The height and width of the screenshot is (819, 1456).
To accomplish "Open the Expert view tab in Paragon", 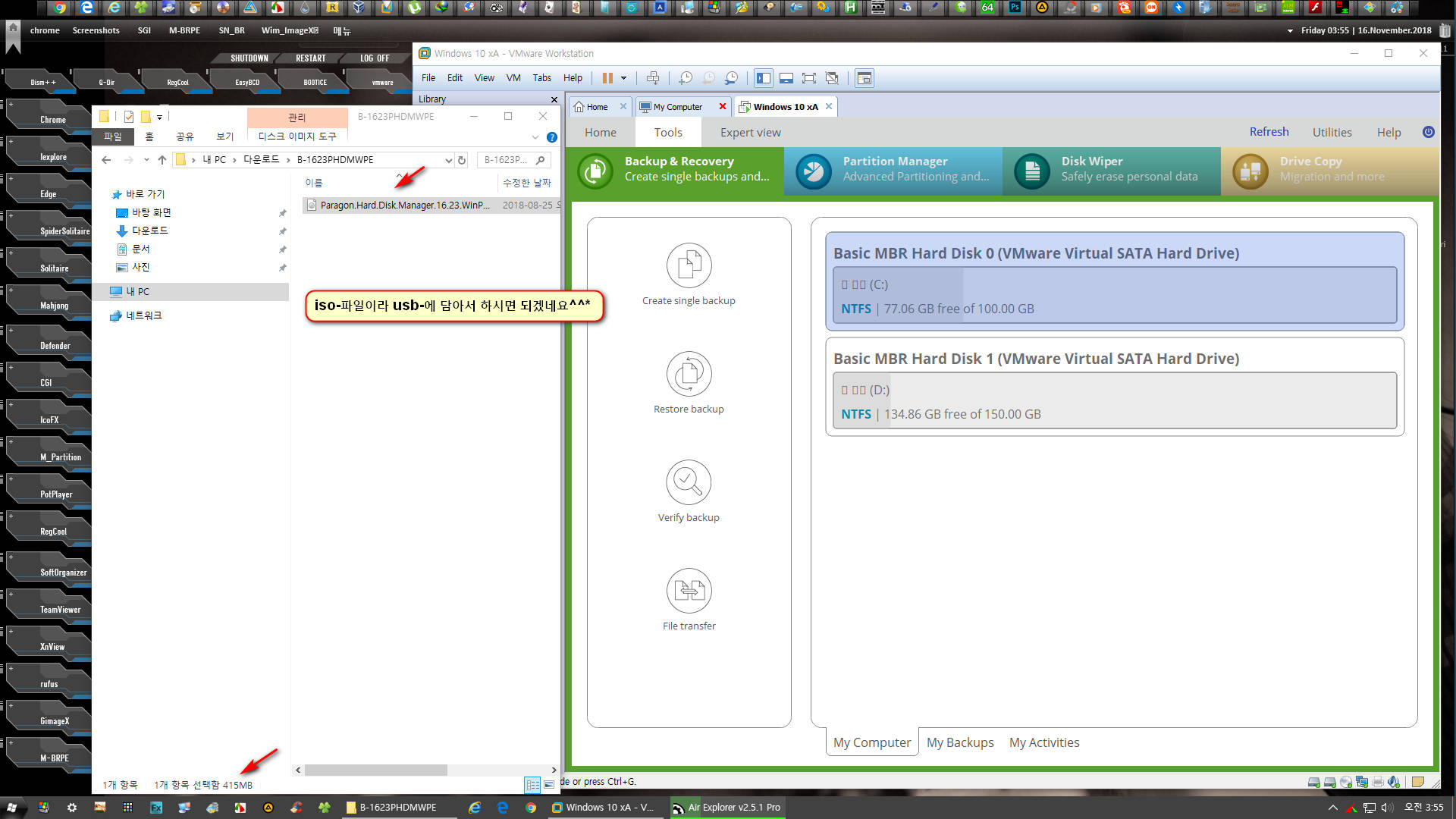I will click(x=750, y=133).
